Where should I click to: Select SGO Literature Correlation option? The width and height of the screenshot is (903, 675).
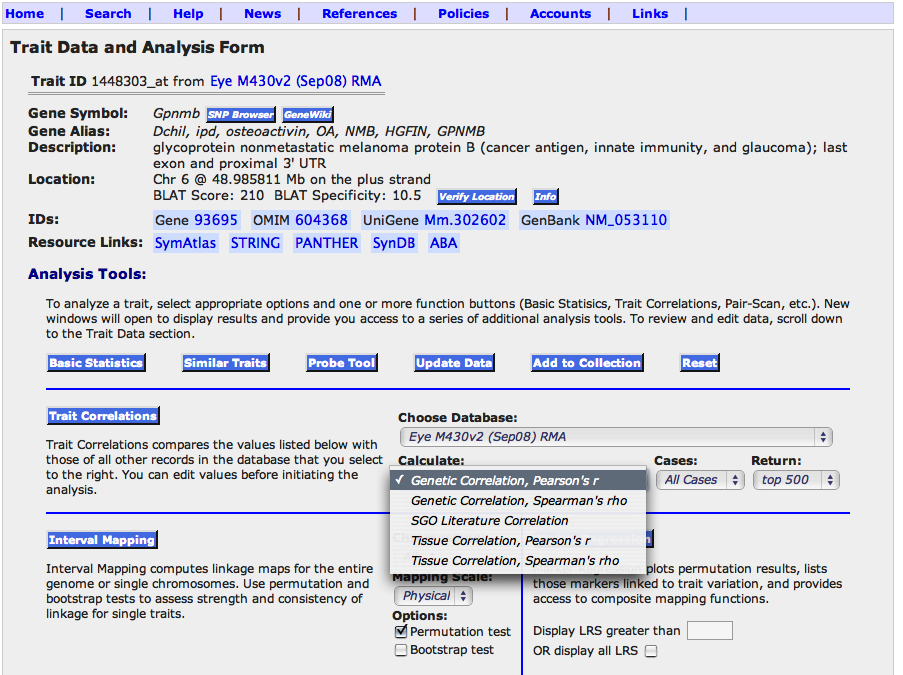point(489,520)
